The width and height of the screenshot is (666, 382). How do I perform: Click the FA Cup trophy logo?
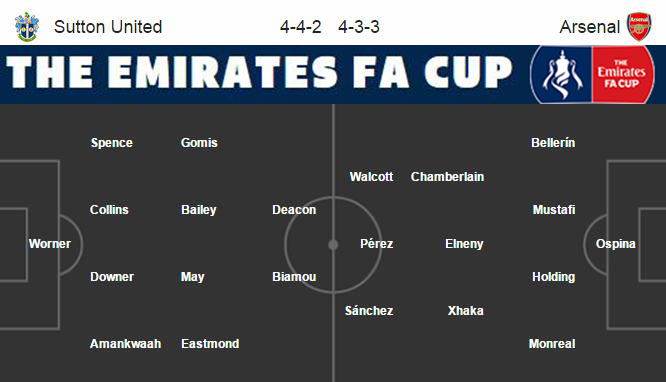[562, 75]
